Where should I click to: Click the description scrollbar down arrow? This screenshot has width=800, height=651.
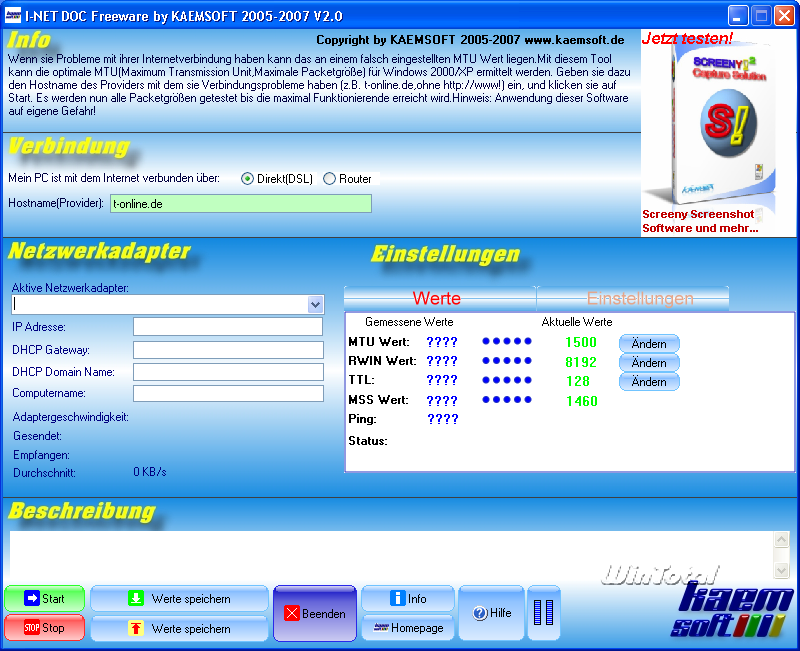tap(781, 570)
